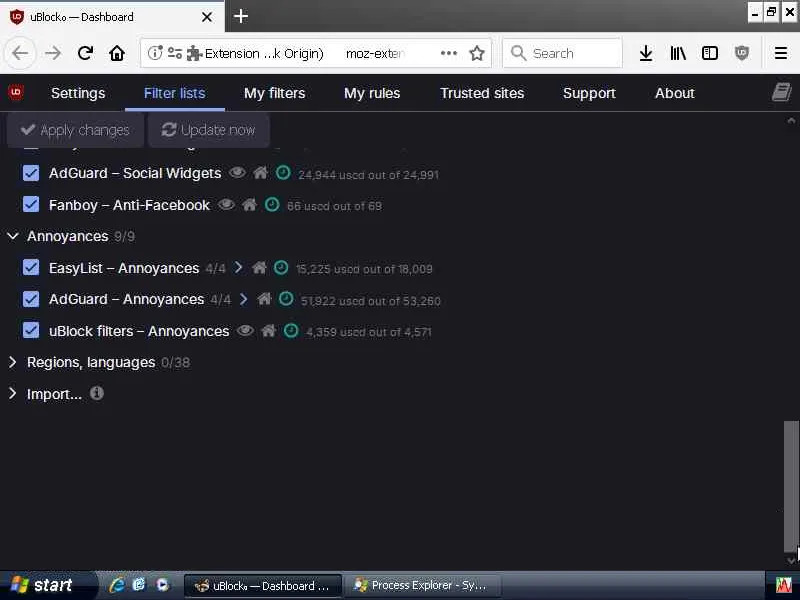Uncheck uBlock filters – Annoyances list
800x600 pixels.
[31, 331]
